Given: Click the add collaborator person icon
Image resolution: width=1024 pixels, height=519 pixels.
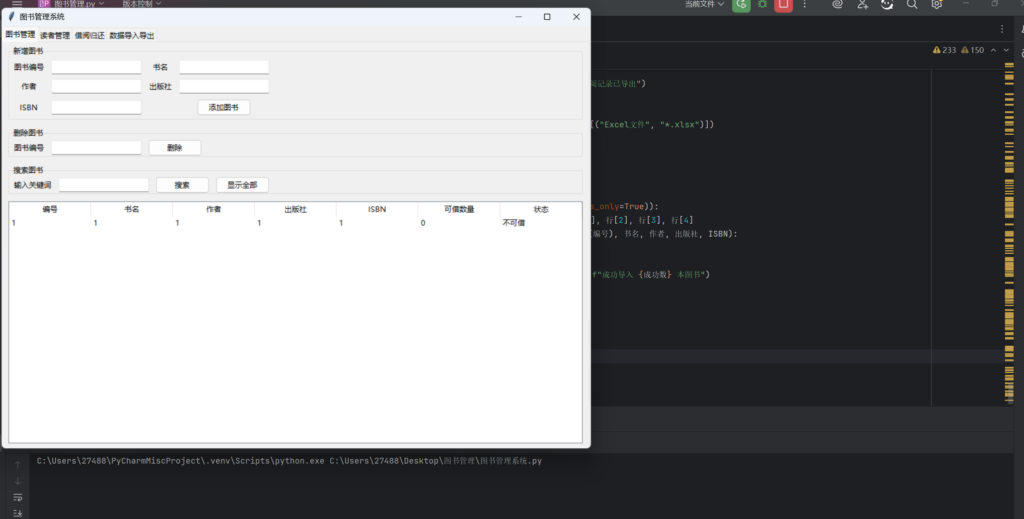Looking at the screenshot, I should click(862, 4).
